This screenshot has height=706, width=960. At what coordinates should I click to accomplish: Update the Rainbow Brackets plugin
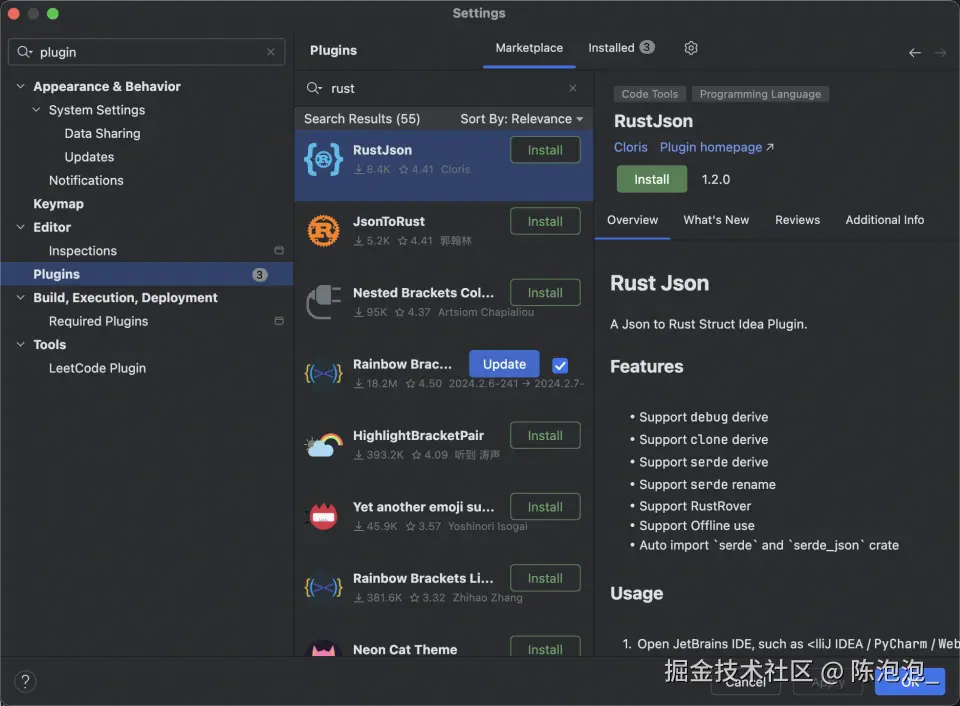pos(504,364)
